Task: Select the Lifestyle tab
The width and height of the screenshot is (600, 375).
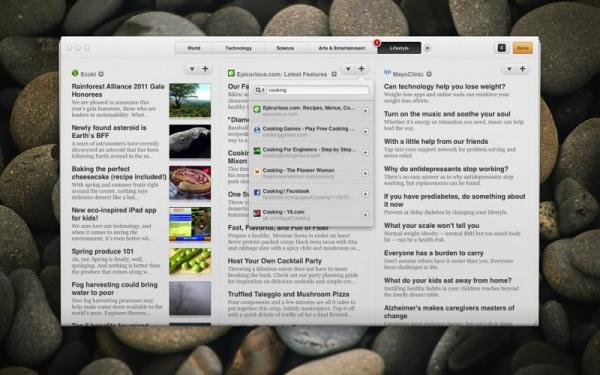Action: (399, 48)
